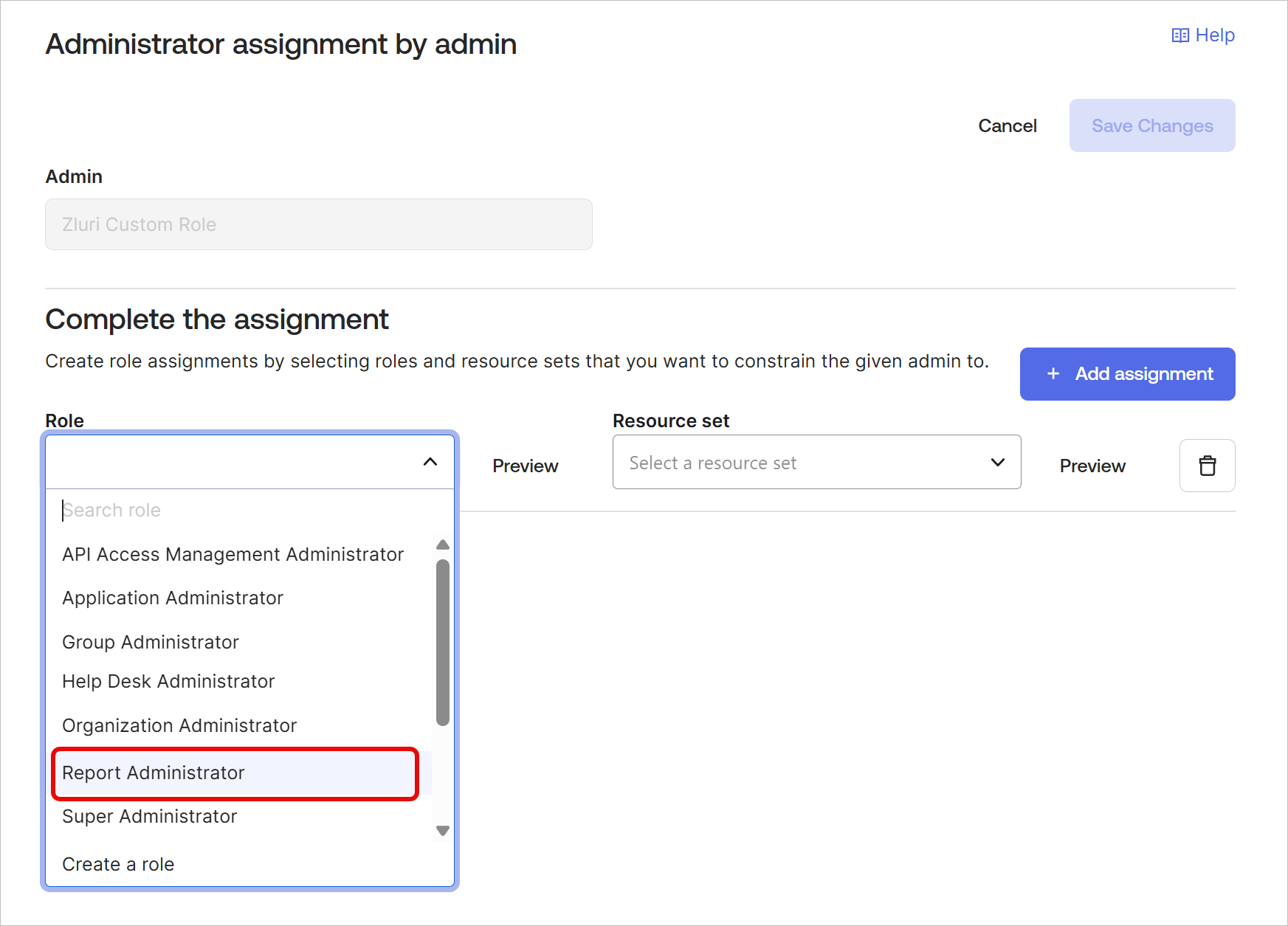Viewport: 1288px width, 926px height.
Task: Select API Access Management Administrator role
Action: [x=233, y=554]
